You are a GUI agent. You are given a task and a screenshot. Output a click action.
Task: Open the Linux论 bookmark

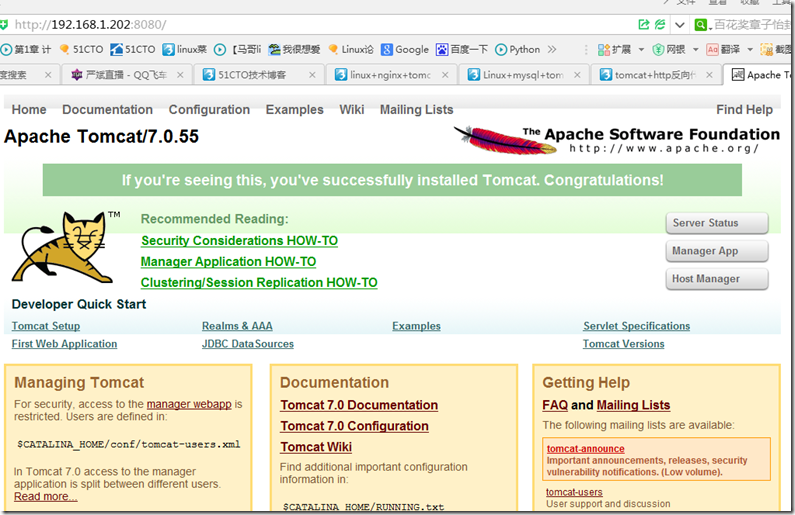tap(351, 49)
